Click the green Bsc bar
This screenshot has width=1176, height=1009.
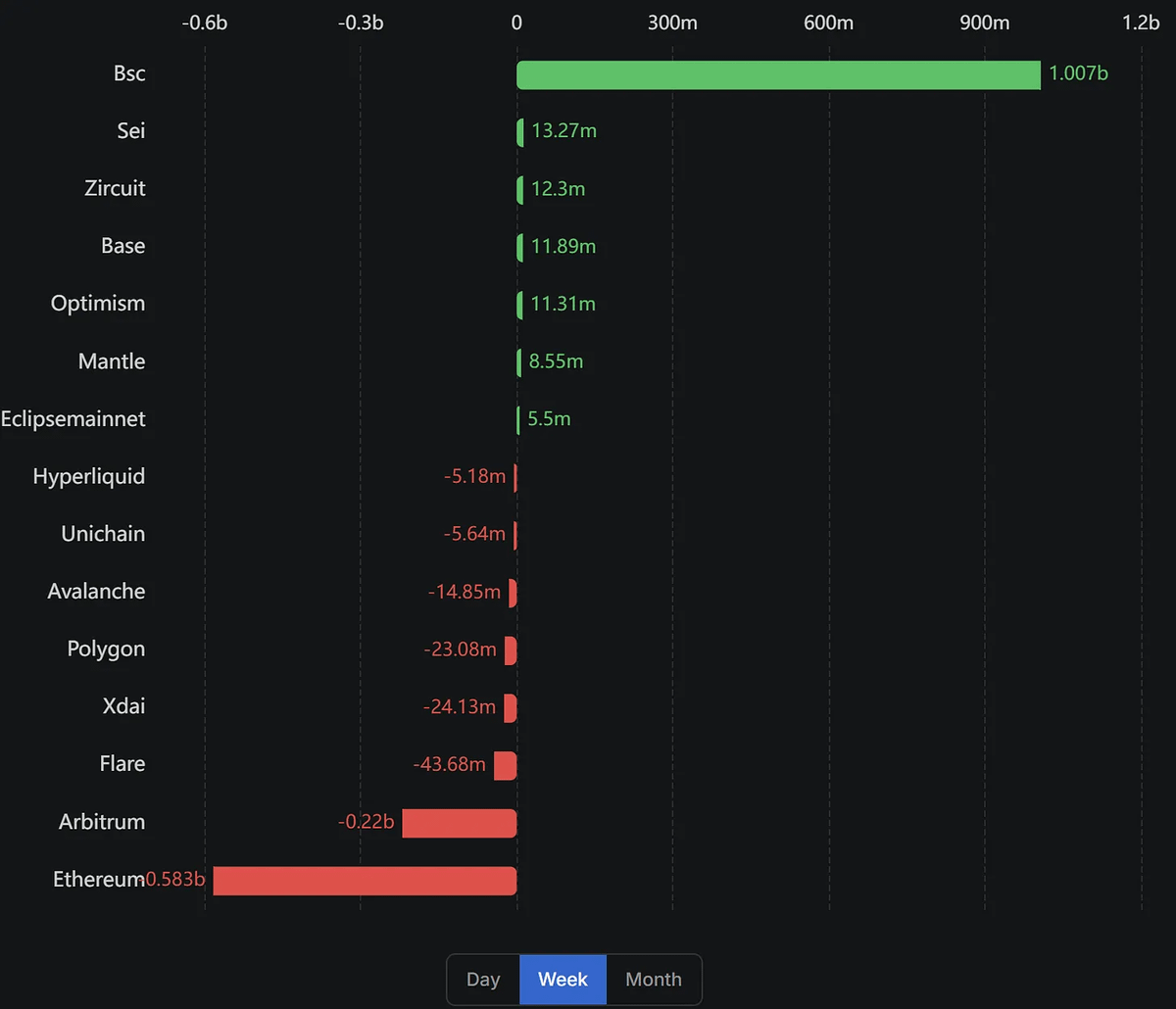click(x=778, y=75)
